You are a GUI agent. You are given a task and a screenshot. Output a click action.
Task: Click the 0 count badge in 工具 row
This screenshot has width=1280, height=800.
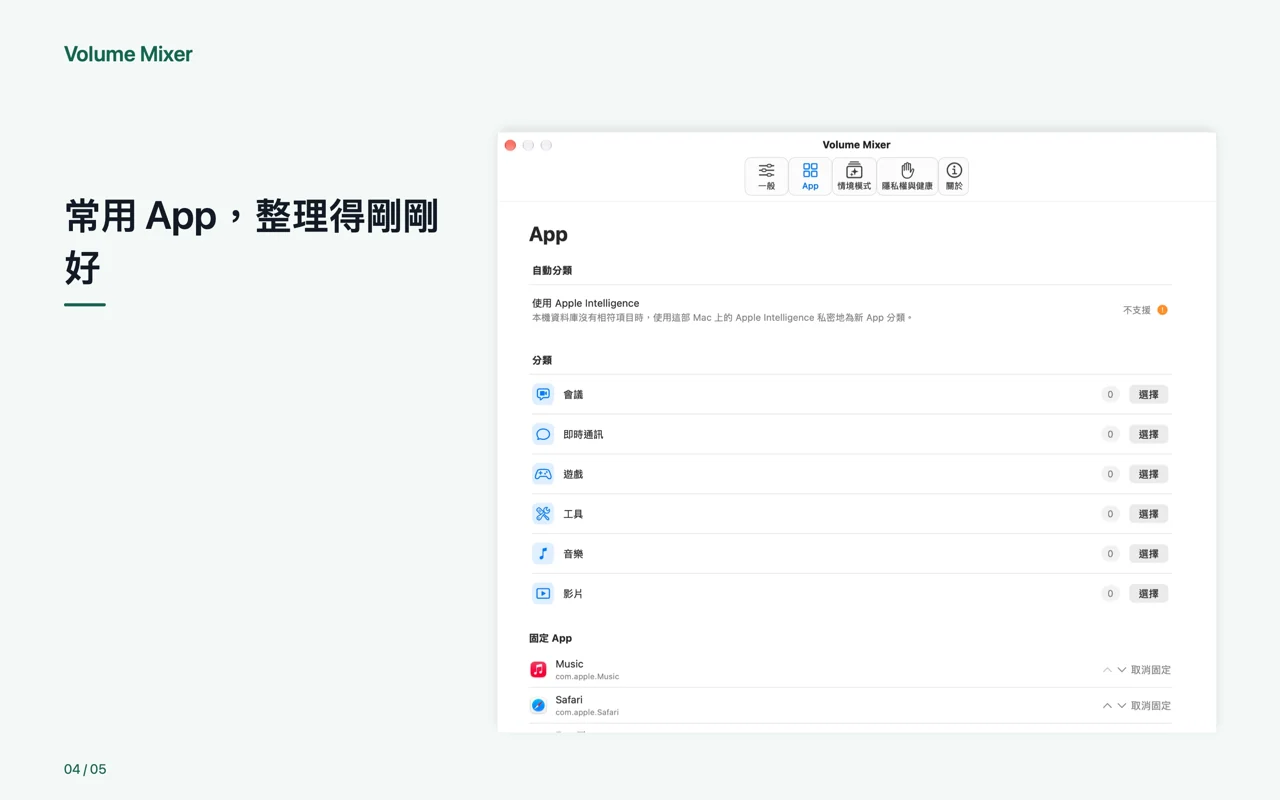click(1110, 514)
